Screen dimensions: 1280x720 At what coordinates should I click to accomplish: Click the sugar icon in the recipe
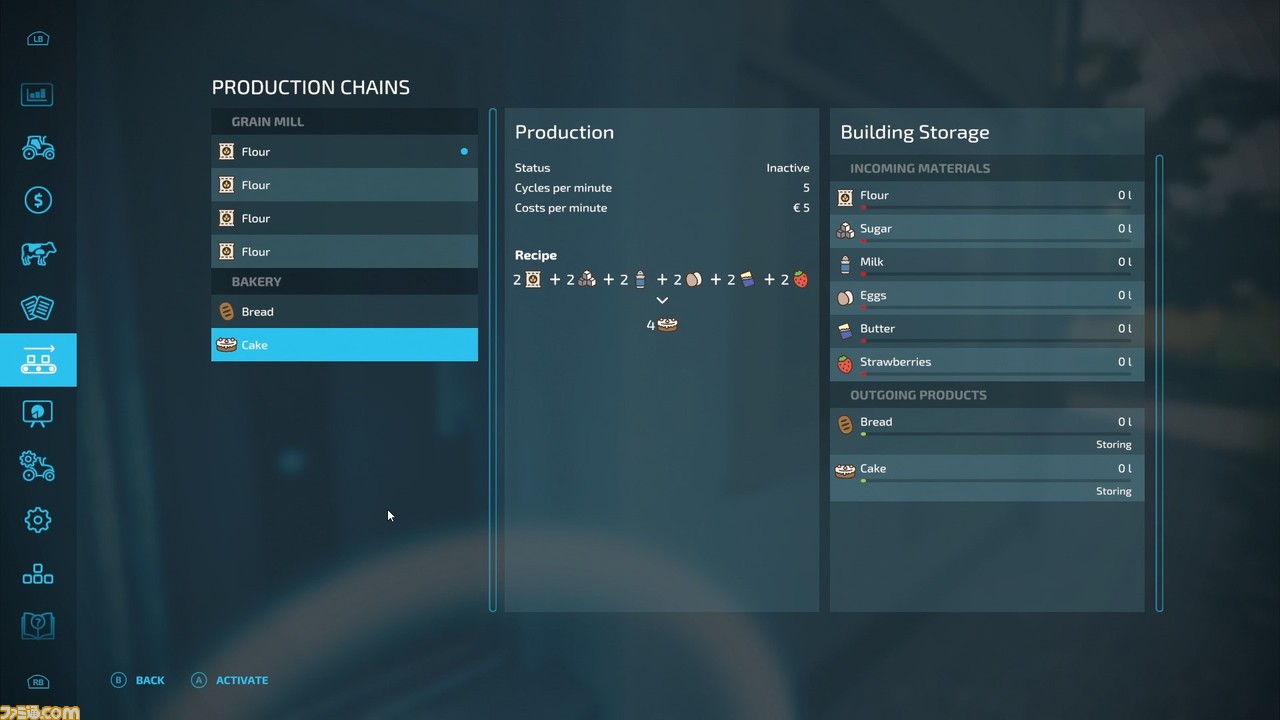[587, 280]
